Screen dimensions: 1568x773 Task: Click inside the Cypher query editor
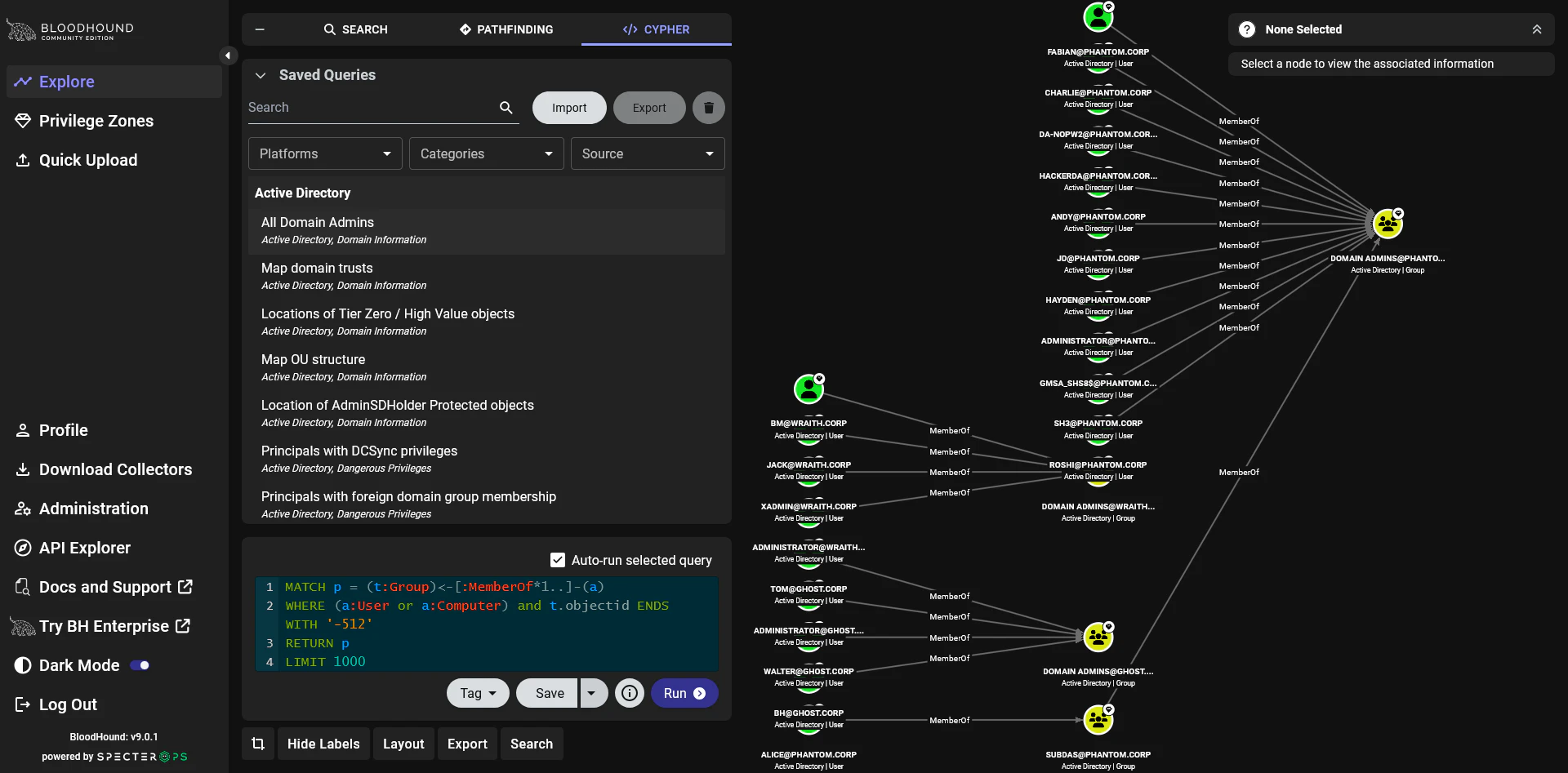(x=487, y=624)
